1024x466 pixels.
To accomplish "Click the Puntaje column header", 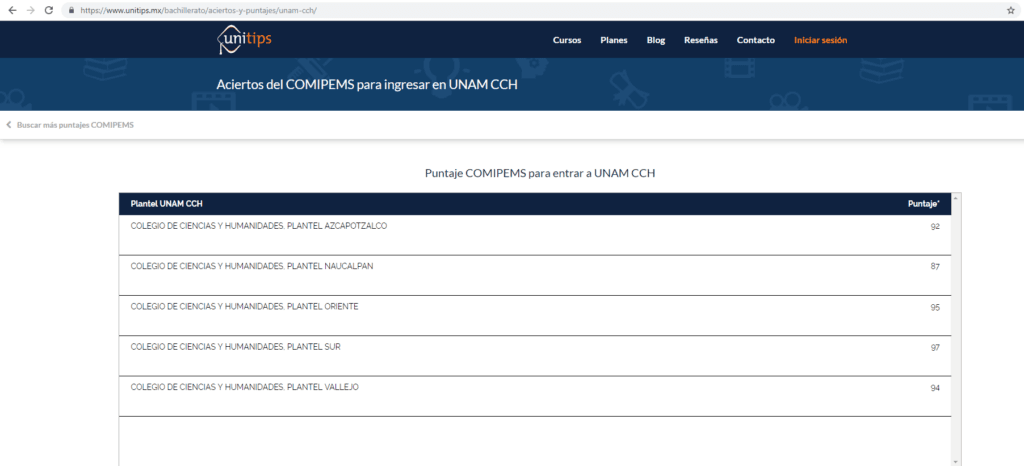I will (x=923, y=204).
